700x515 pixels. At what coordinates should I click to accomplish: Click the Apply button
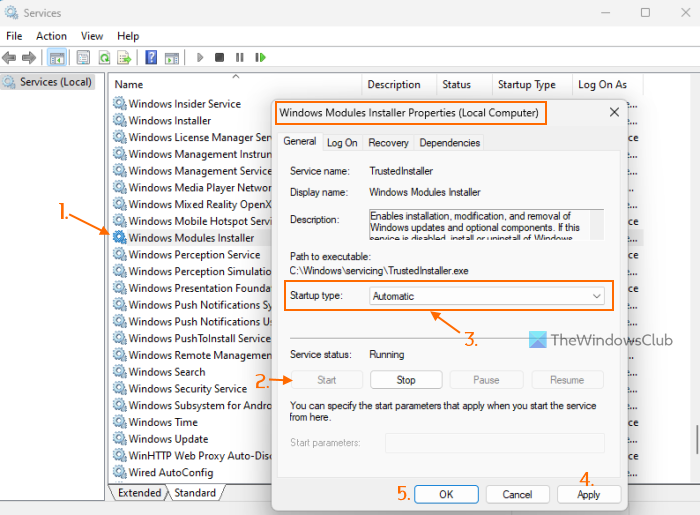tap(588, 494)
